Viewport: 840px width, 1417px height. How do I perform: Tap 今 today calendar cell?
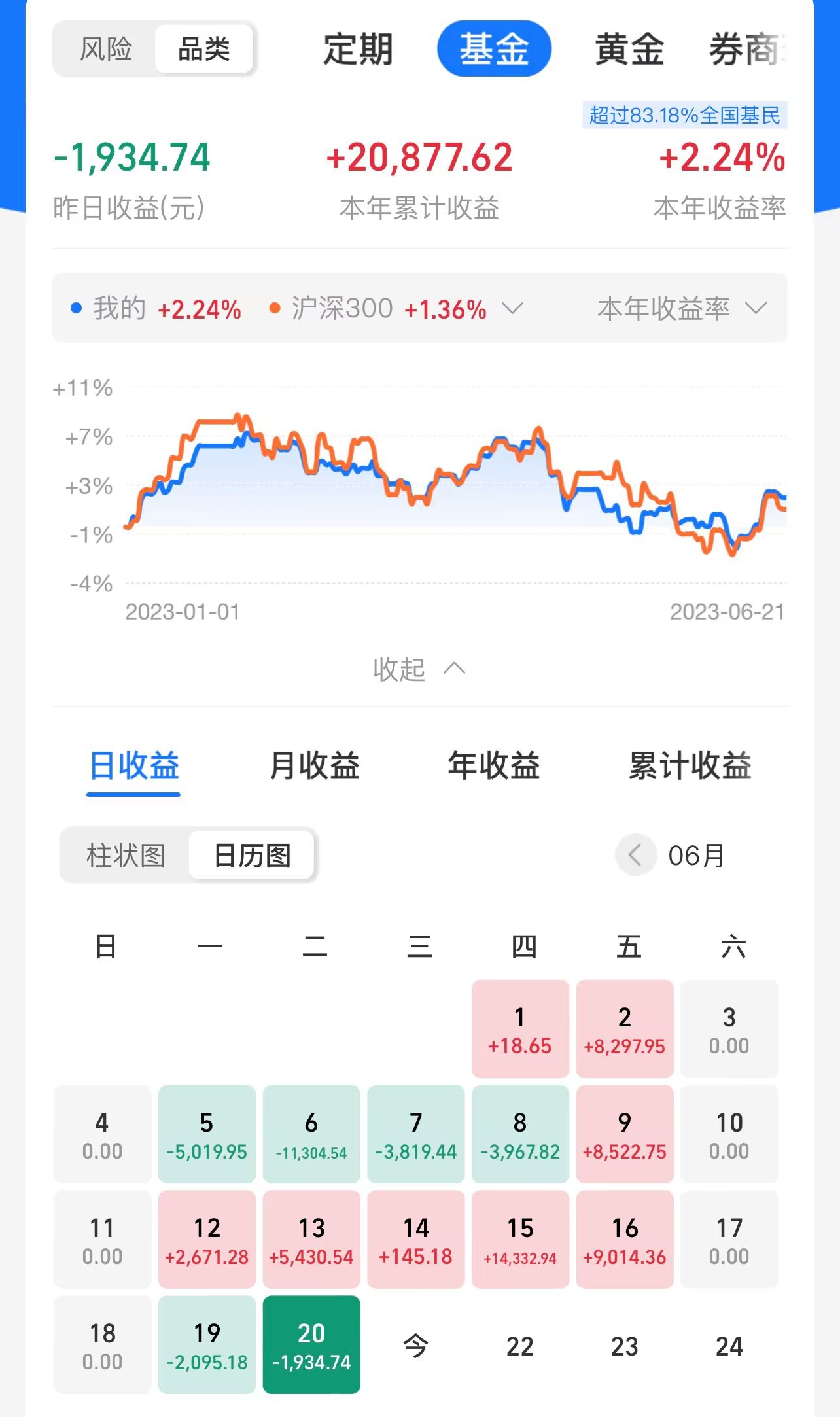click(x=415, y=1345)
